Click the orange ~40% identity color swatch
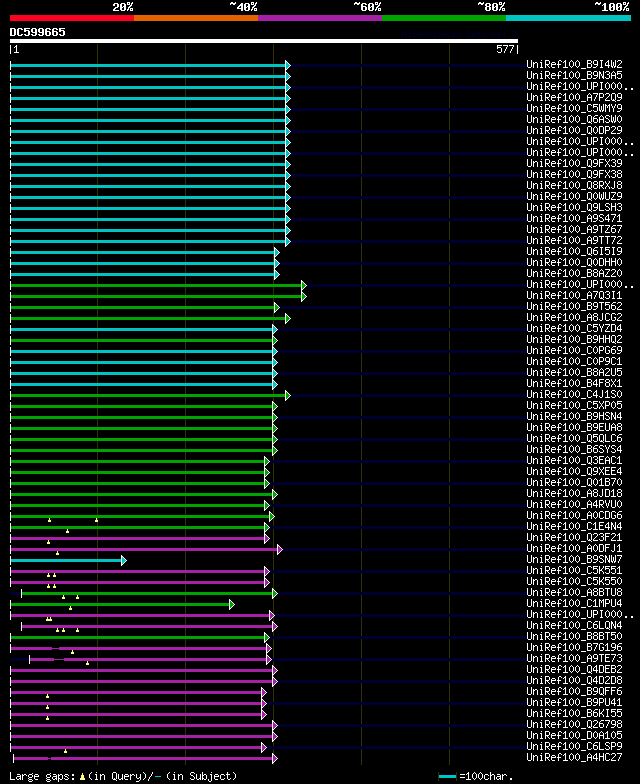This screenshot has width=640, height=784. tap(196, 18)
